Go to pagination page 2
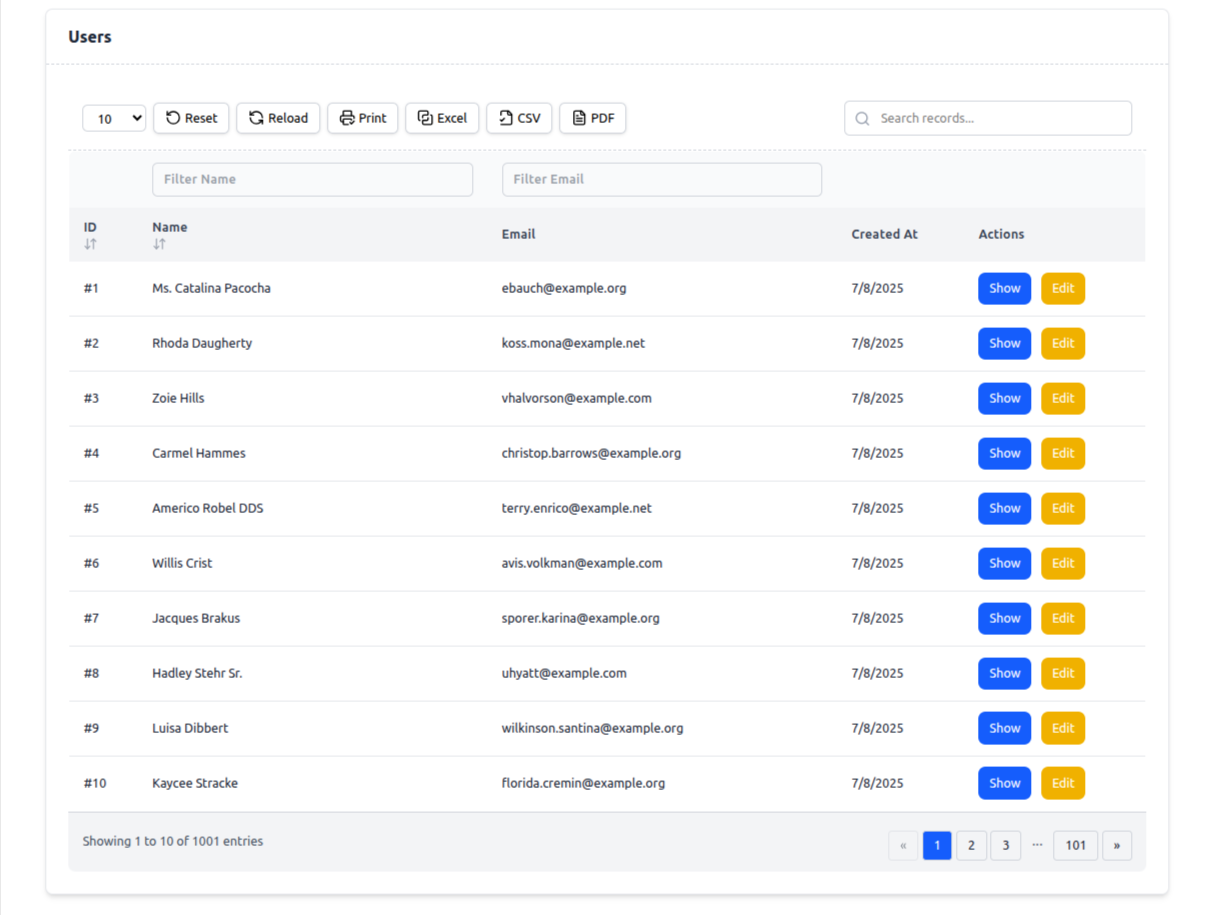 (971, 845)
